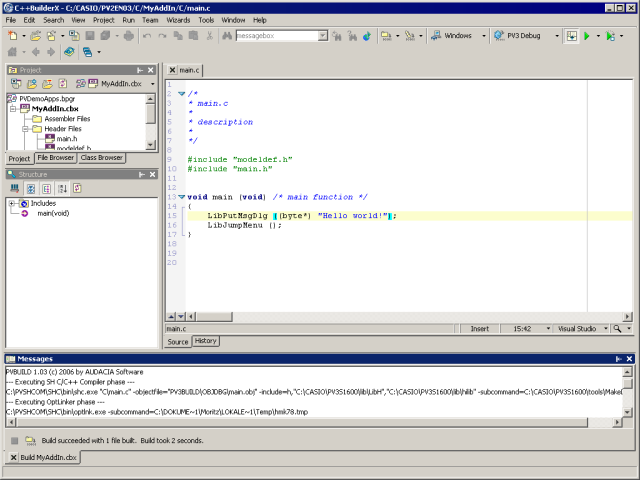Click the Reopen recent file icon
This screenshot has width=640, height=480.
(51, 36)
